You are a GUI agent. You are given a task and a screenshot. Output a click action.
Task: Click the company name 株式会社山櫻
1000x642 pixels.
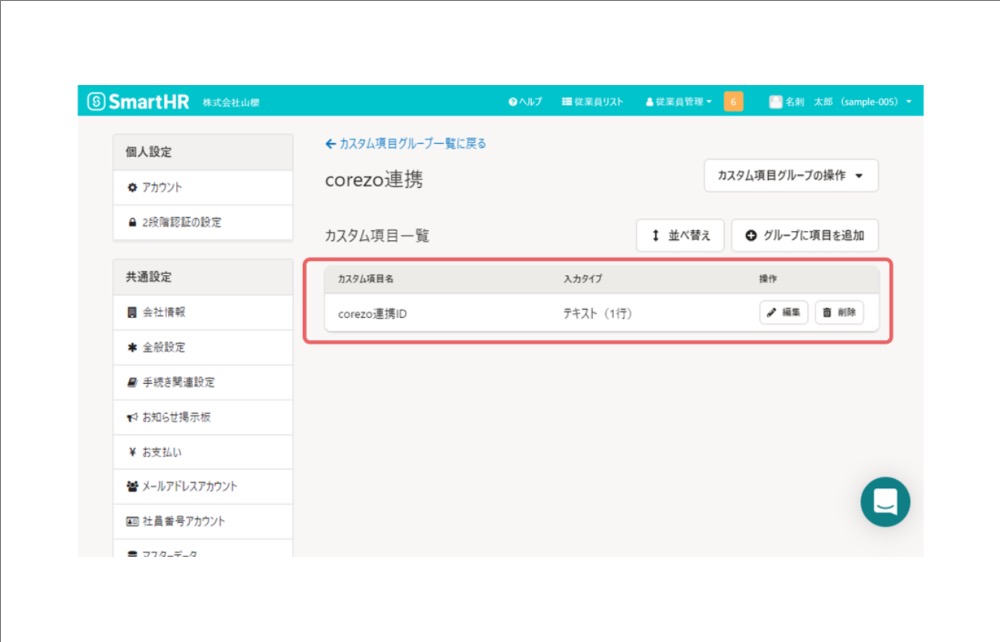[231, 103]
